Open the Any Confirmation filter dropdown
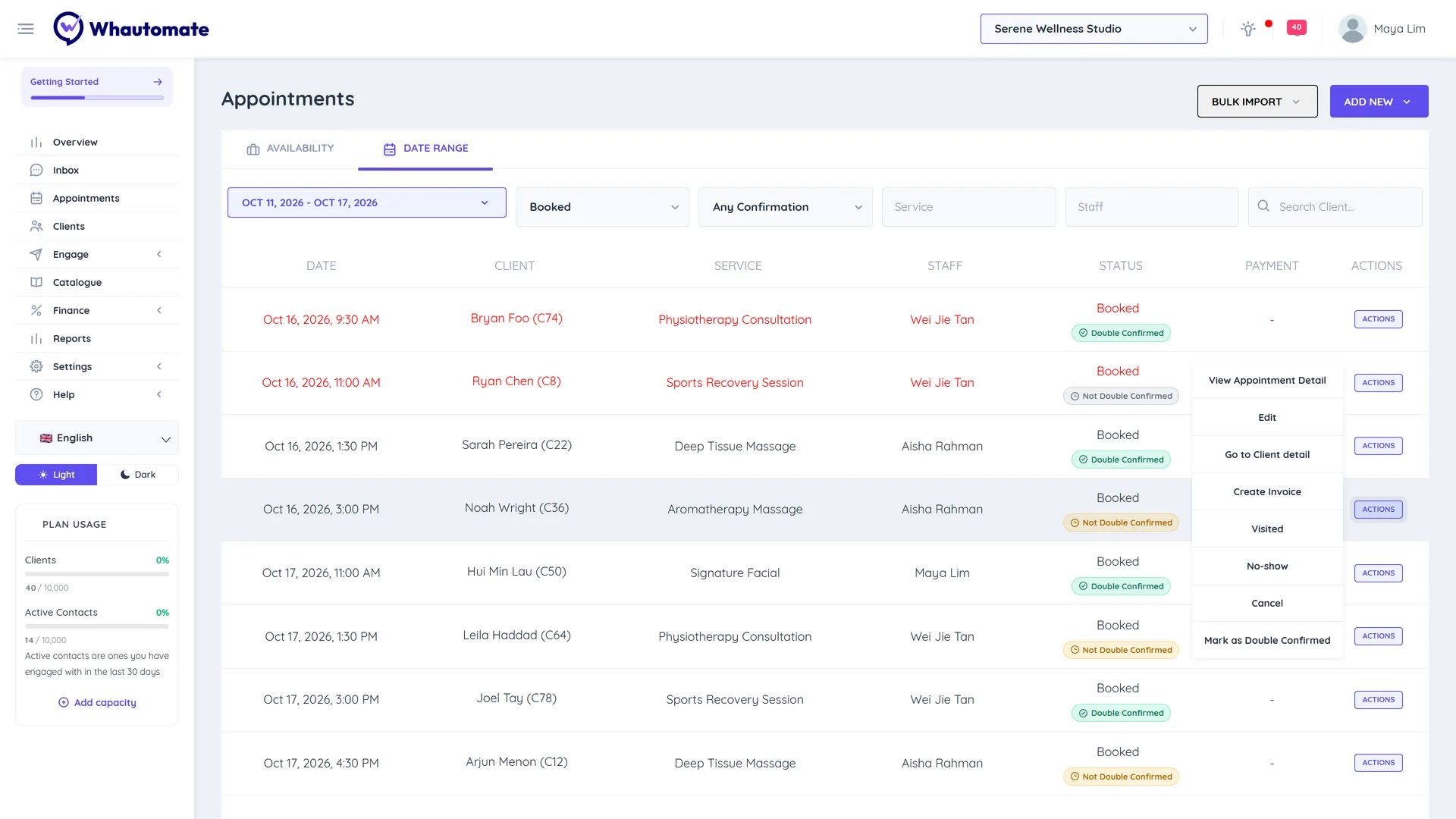The width and height of the screenshot is (1456, 819). coord(786,207)
